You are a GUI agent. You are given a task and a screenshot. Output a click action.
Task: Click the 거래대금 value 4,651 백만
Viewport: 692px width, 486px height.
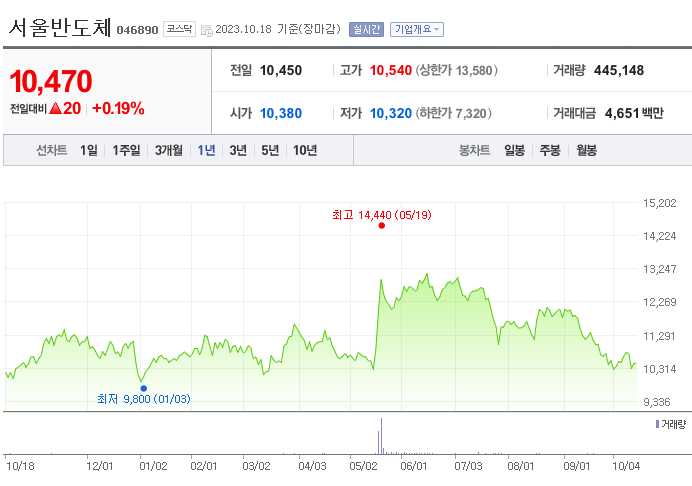[634, 113]
